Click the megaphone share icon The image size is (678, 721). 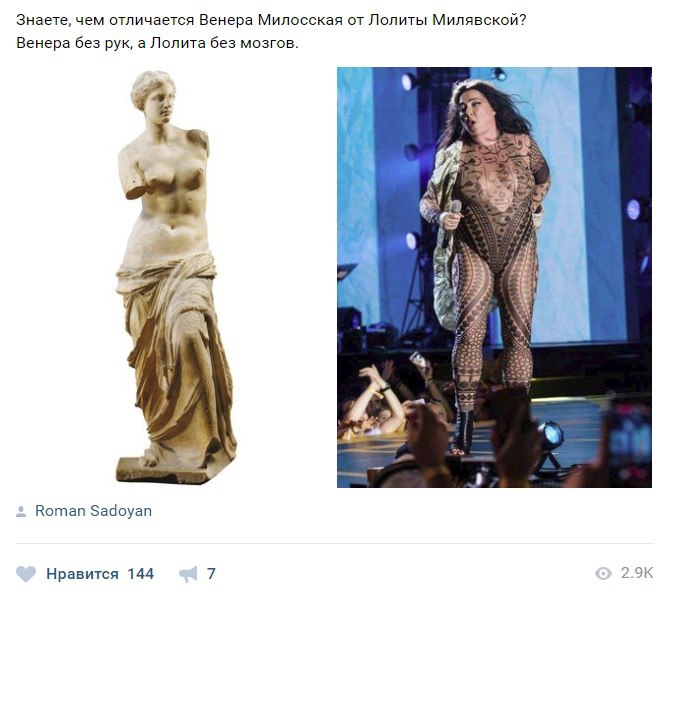188,574
